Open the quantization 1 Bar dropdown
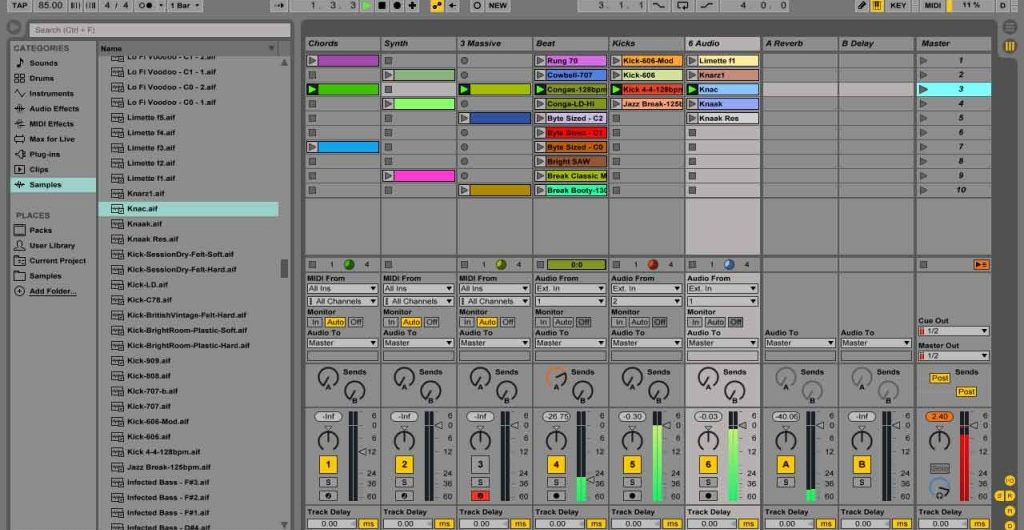This screenshot has height=530, width=1024. coord(185,5)
